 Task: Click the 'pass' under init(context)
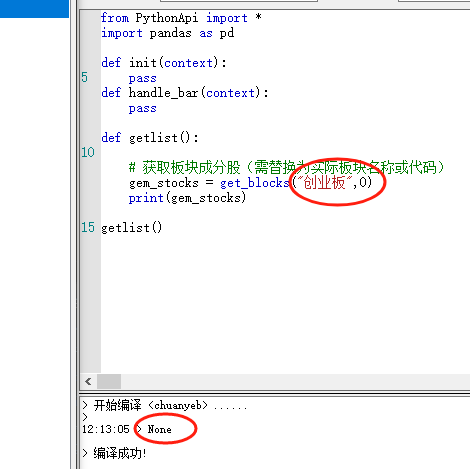142,78
